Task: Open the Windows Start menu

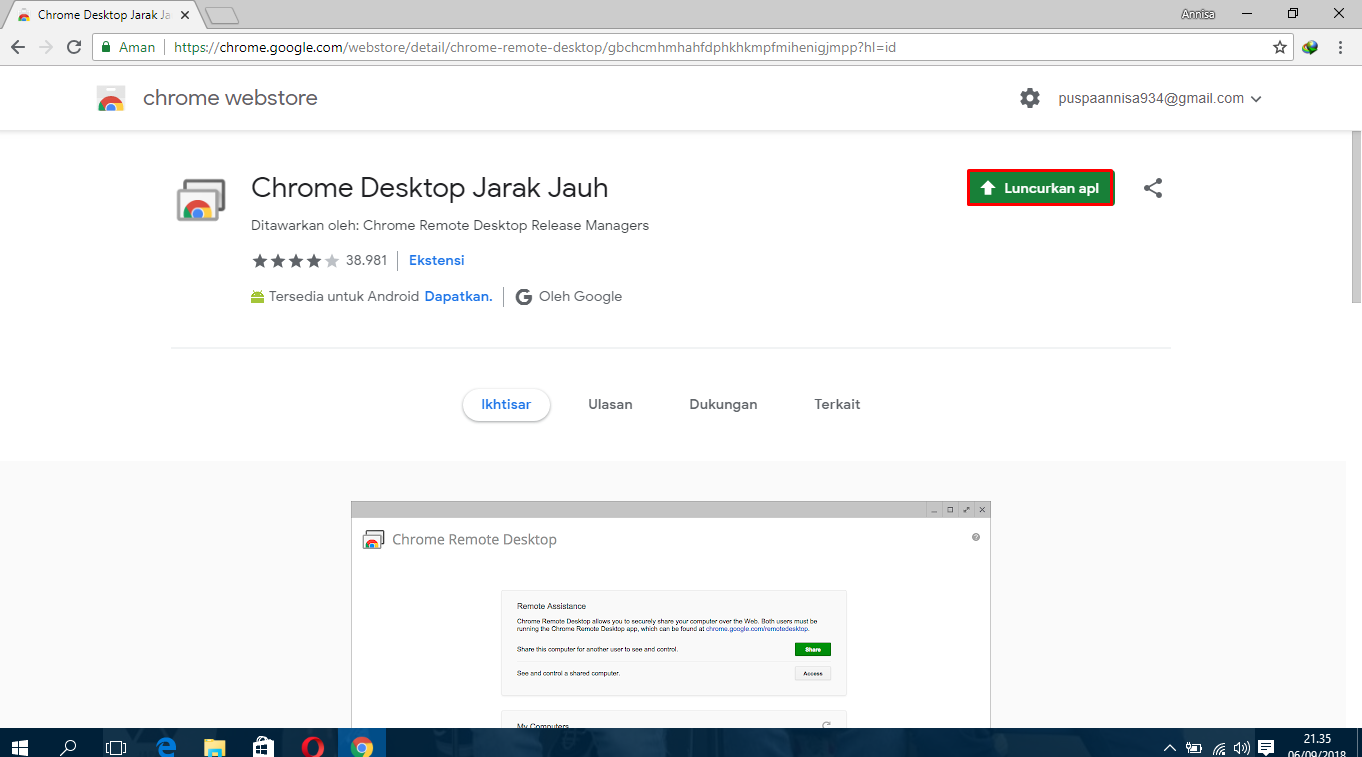Action: coord(20,746)
